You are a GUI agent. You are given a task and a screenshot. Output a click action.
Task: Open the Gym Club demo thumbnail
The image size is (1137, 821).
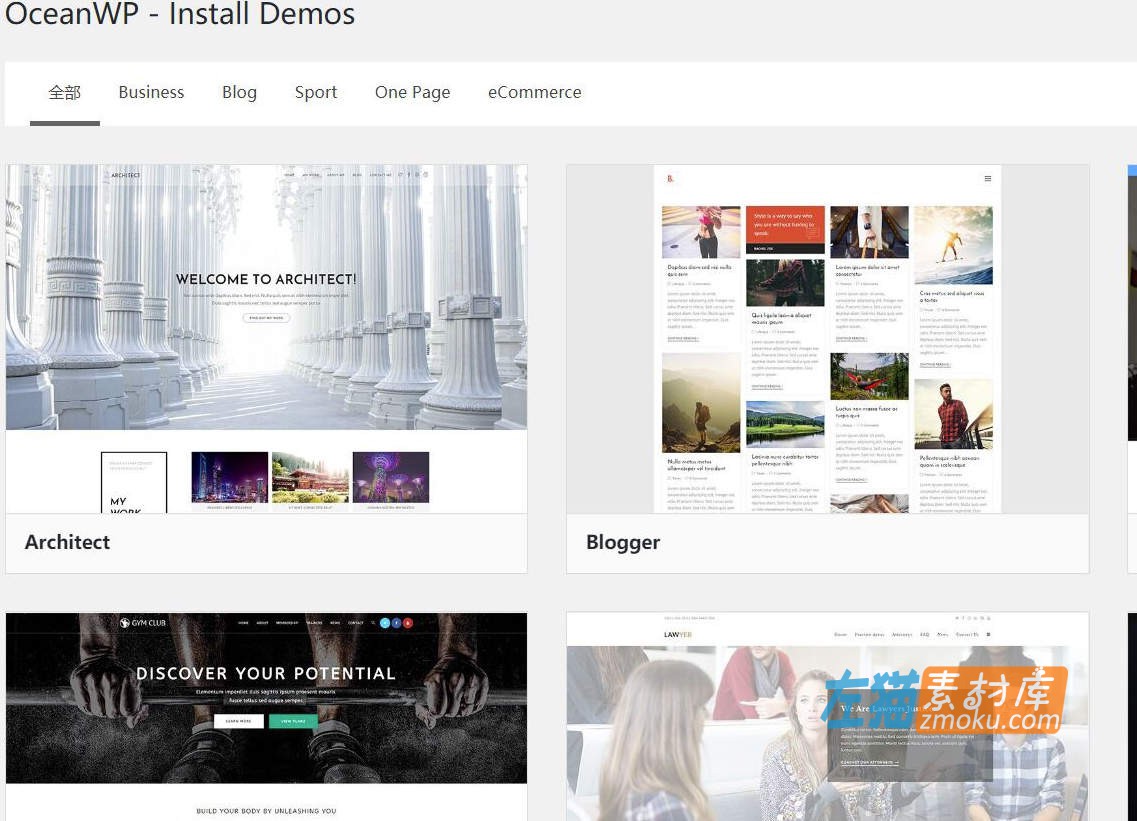pyautogui.click(x=266, y=715)
